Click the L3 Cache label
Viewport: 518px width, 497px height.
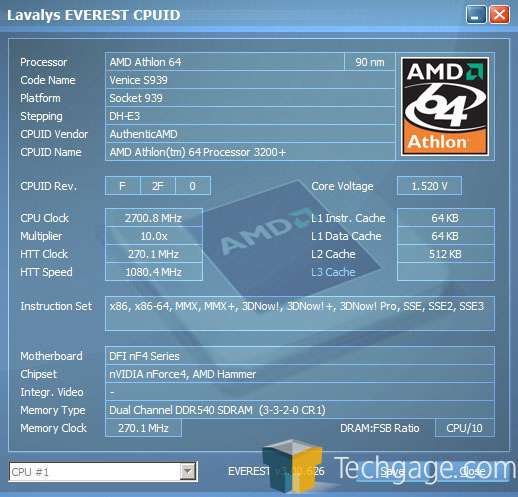click(333, 272)
